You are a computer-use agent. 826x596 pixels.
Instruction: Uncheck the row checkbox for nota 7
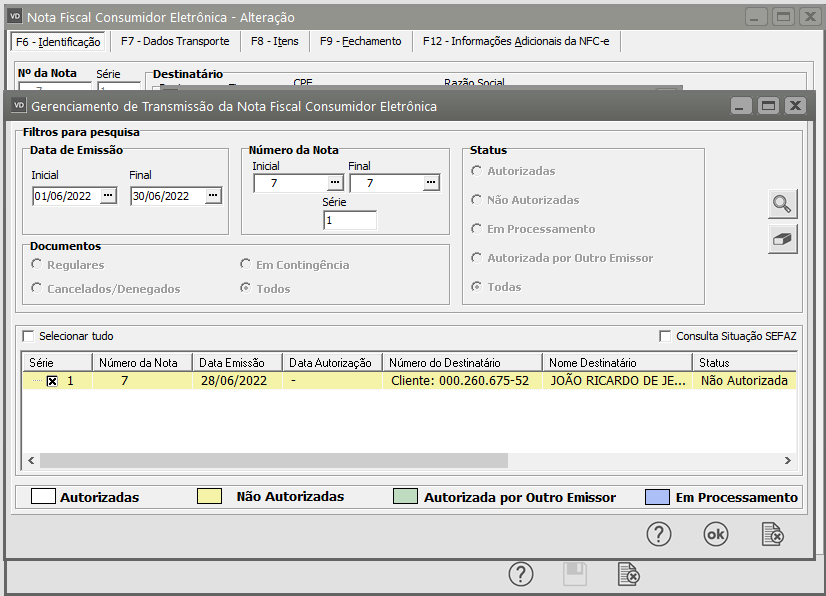click(x=52, y=381)
